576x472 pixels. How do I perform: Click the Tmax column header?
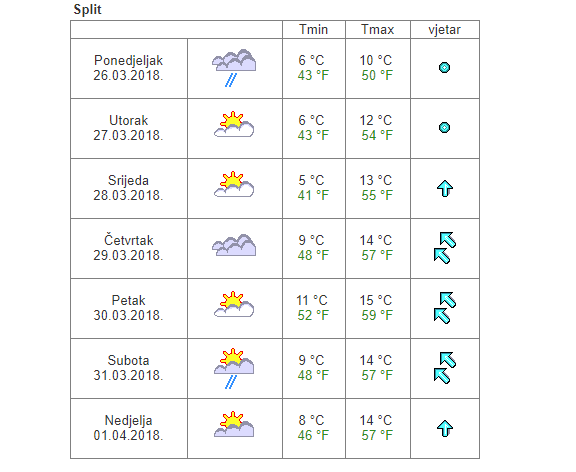pos(377,29)
